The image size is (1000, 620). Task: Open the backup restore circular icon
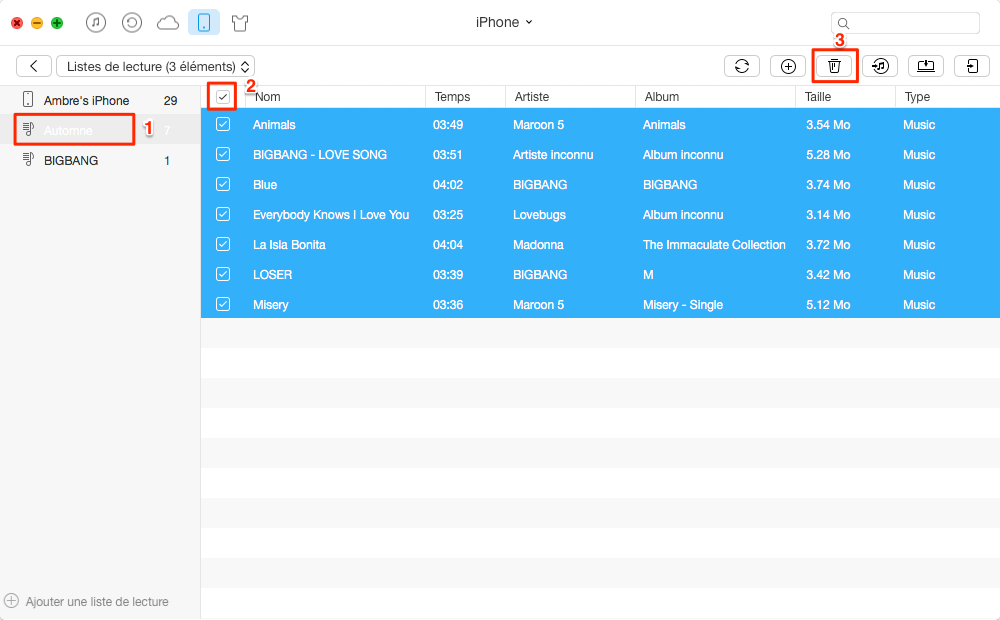[x=131, y=23]
